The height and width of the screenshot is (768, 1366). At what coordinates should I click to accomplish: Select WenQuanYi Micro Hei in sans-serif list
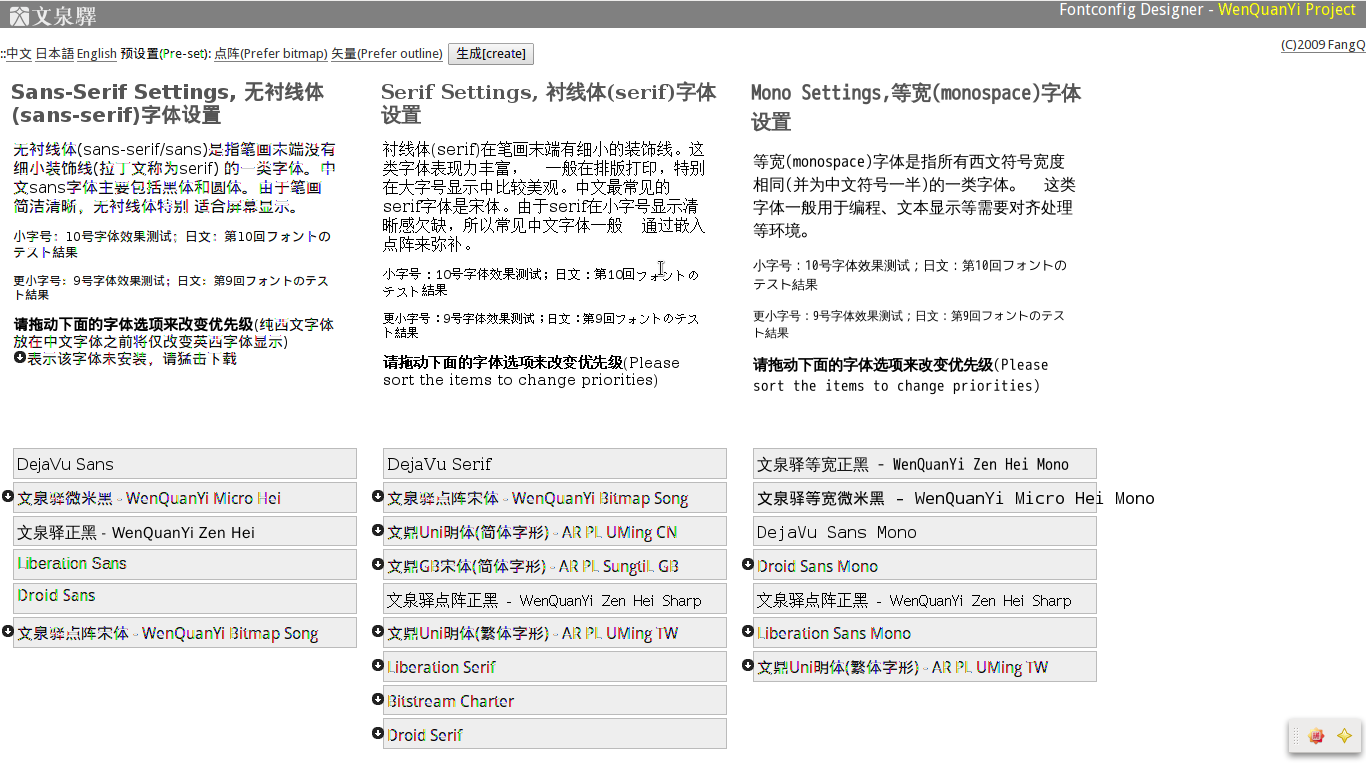tap(185, 497)
